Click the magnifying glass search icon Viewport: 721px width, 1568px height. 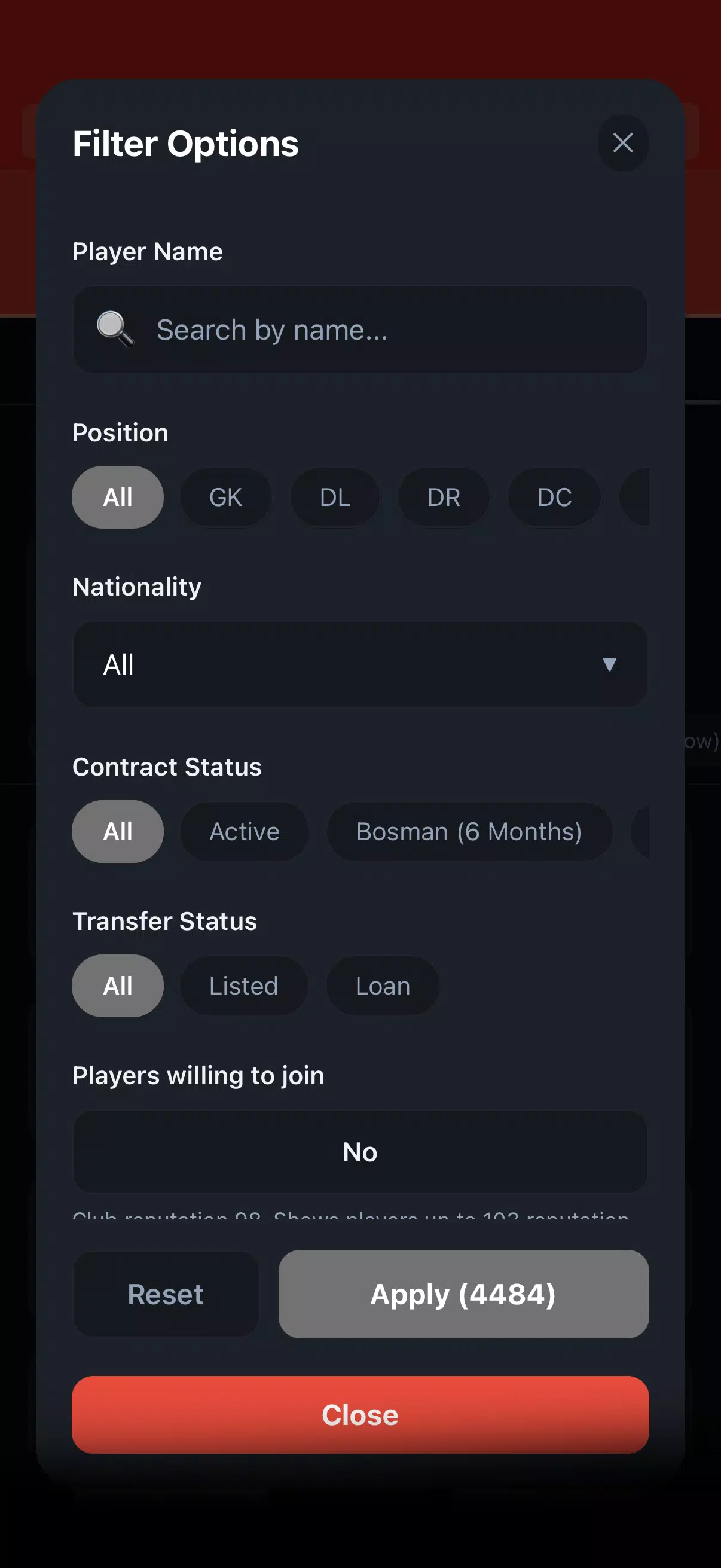click(114, 329)
